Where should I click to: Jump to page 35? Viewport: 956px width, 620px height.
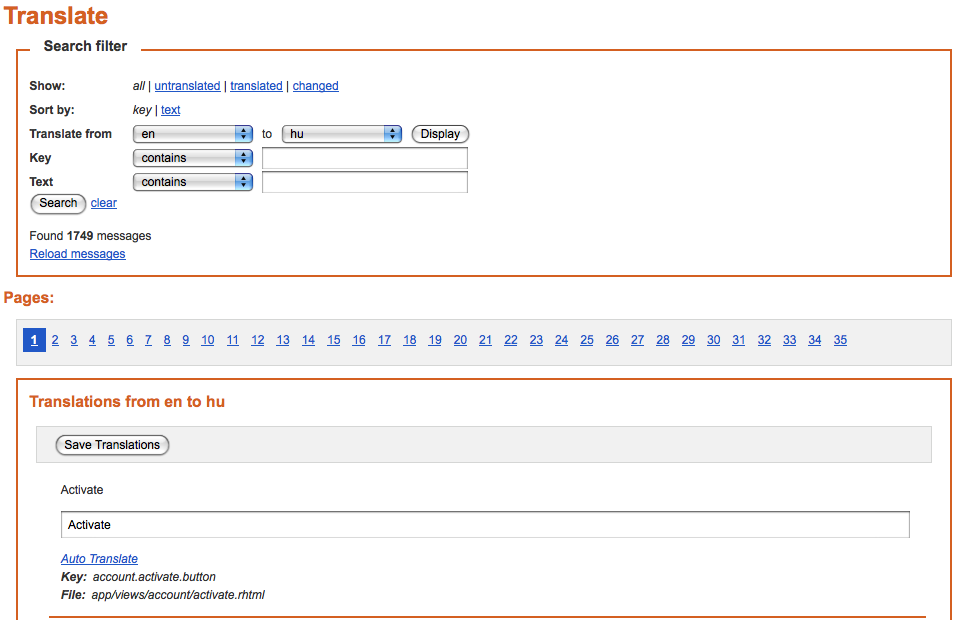(x=840, y=340)
